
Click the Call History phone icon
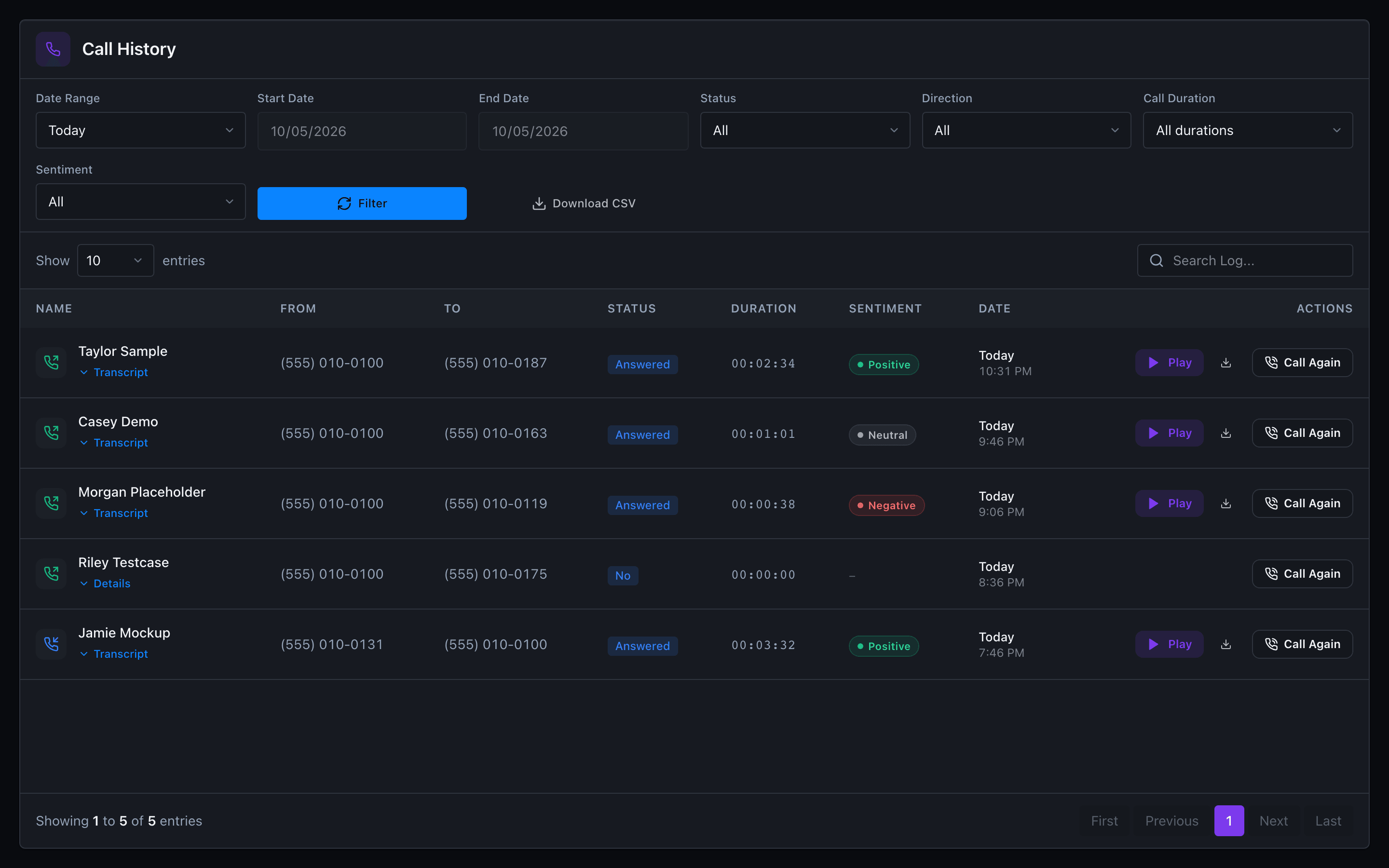pos(53,49)
